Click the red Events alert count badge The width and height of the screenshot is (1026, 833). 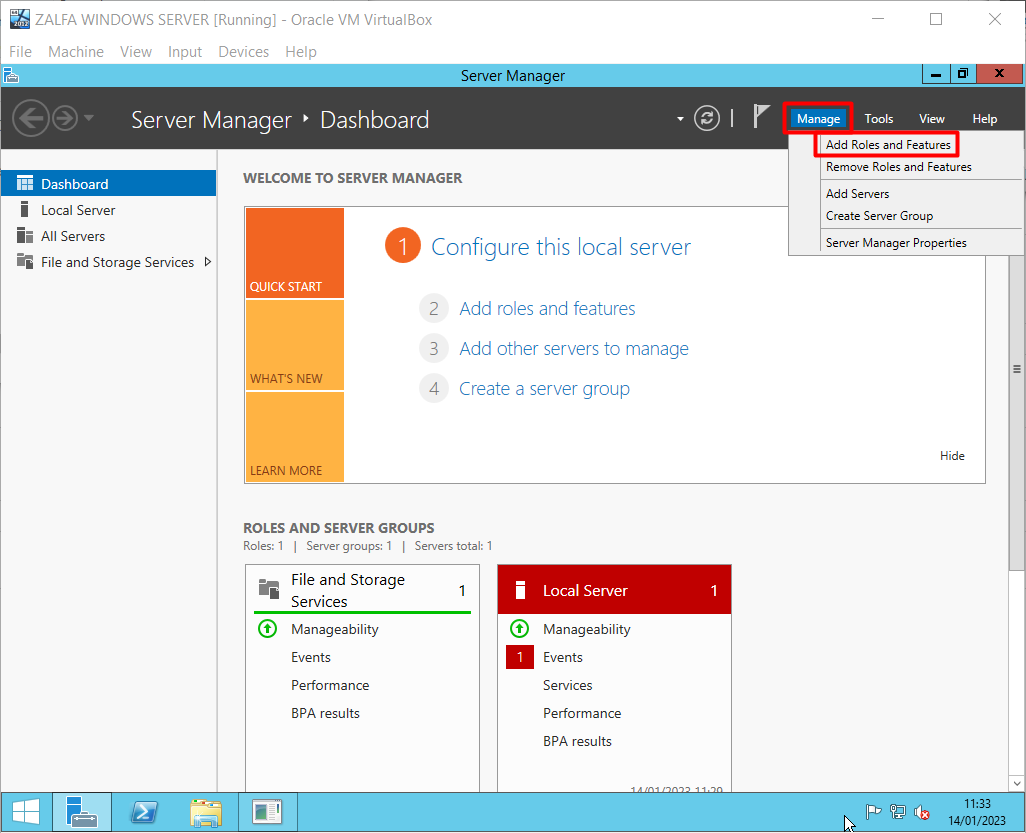(x=520, y=657)
